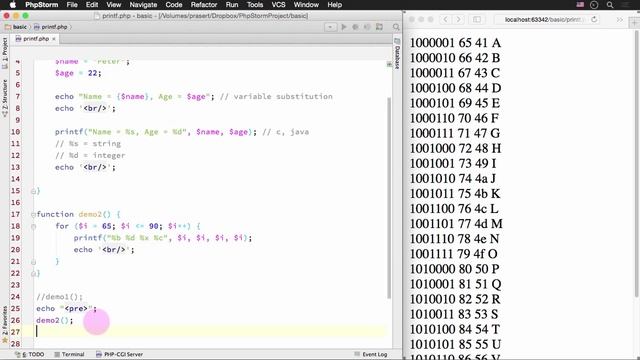Screen dimensions: 640x360
Task: Open the Edit menu
Action: [x=92, y=5]
